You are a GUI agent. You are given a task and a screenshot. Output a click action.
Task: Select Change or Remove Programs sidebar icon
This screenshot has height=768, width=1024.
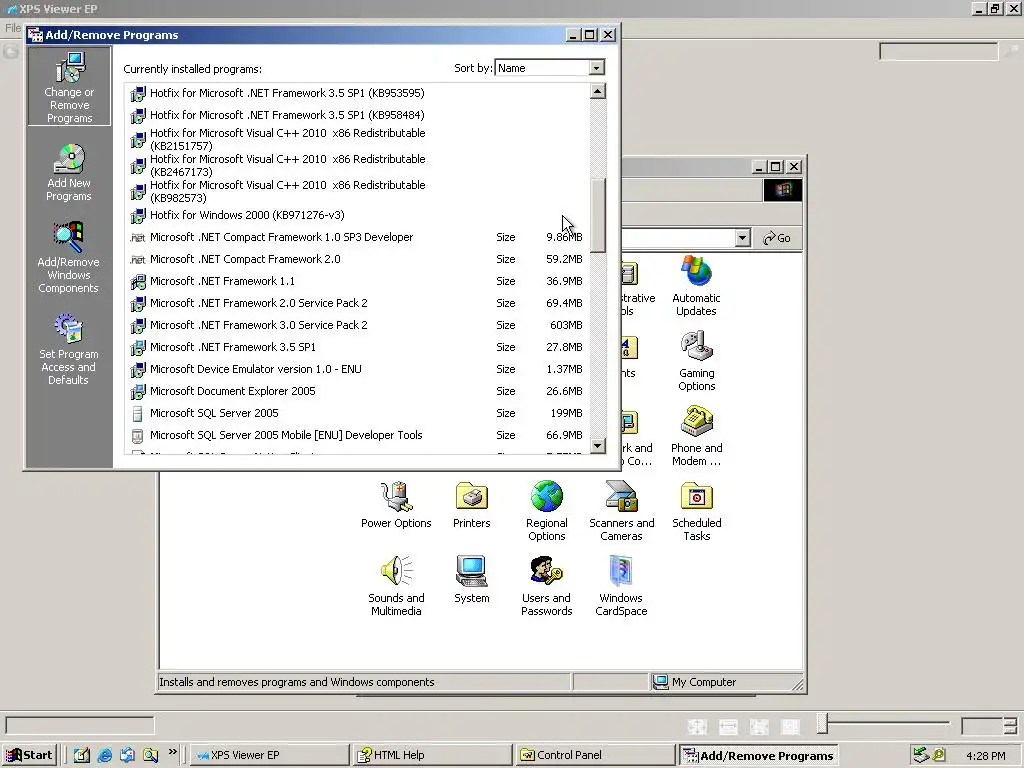69,86
